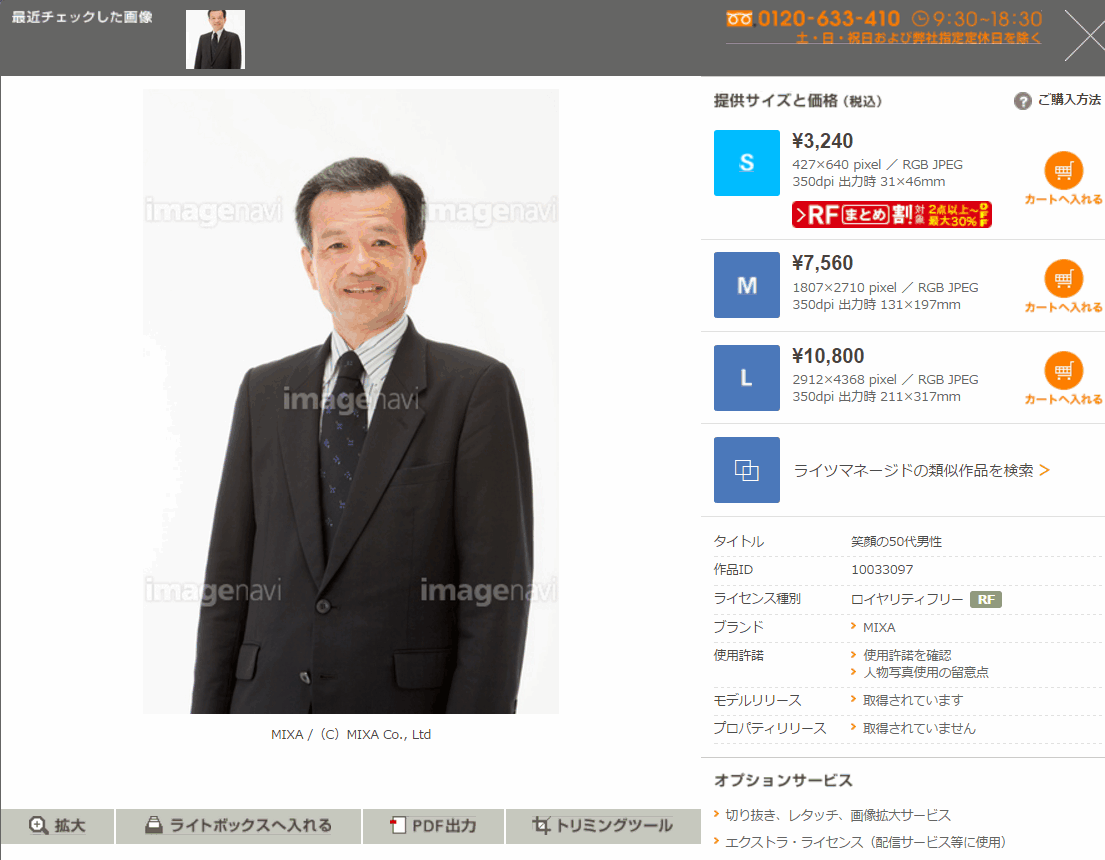Viewport: 1105px width, 860px height.
Task: Click the RFまとめ割 discount banner
Action: point(890,214)
